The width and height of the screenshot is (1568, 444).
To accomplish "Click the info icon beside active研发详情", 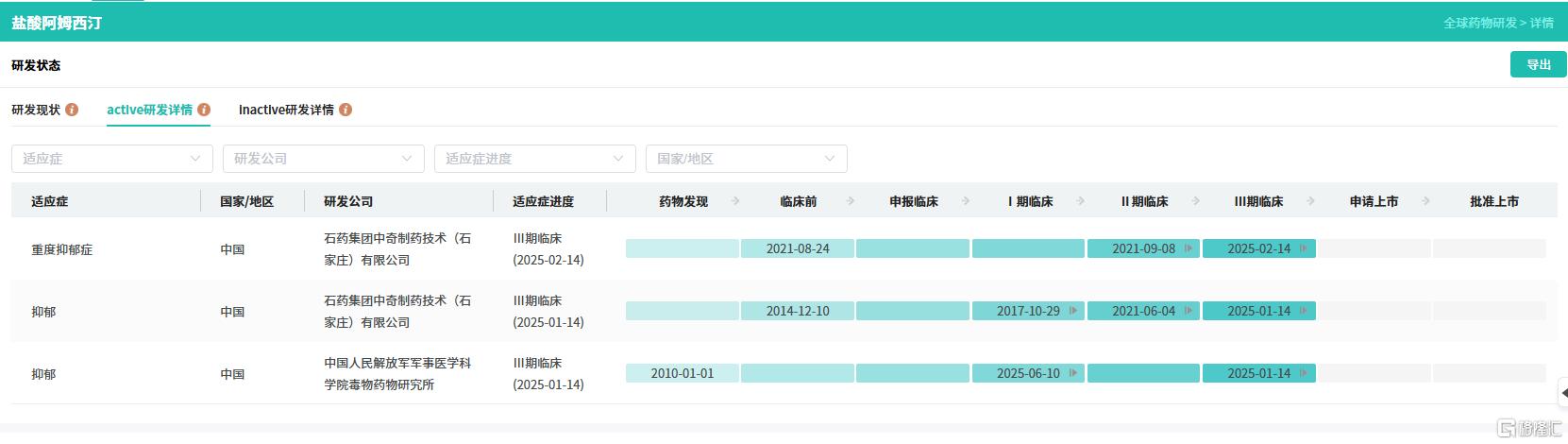I will coord(204,110).
